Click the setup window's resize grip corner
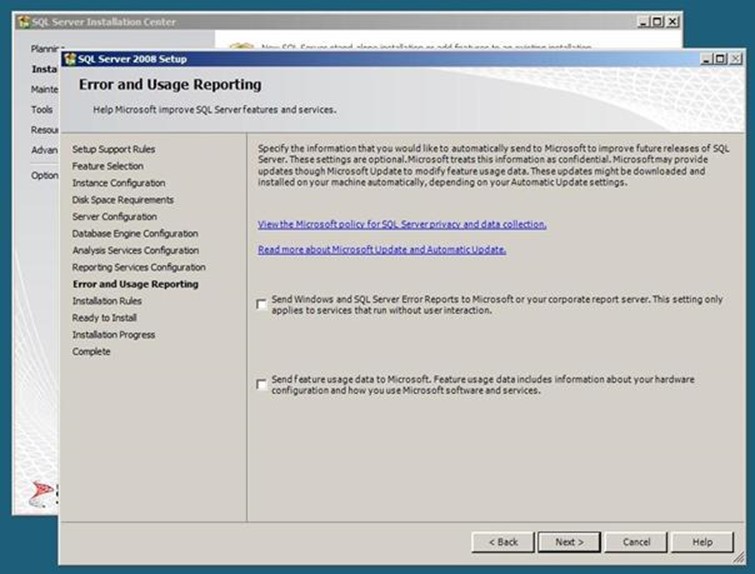This screenshot has width=755, height=574. click(x=739, y=558)
